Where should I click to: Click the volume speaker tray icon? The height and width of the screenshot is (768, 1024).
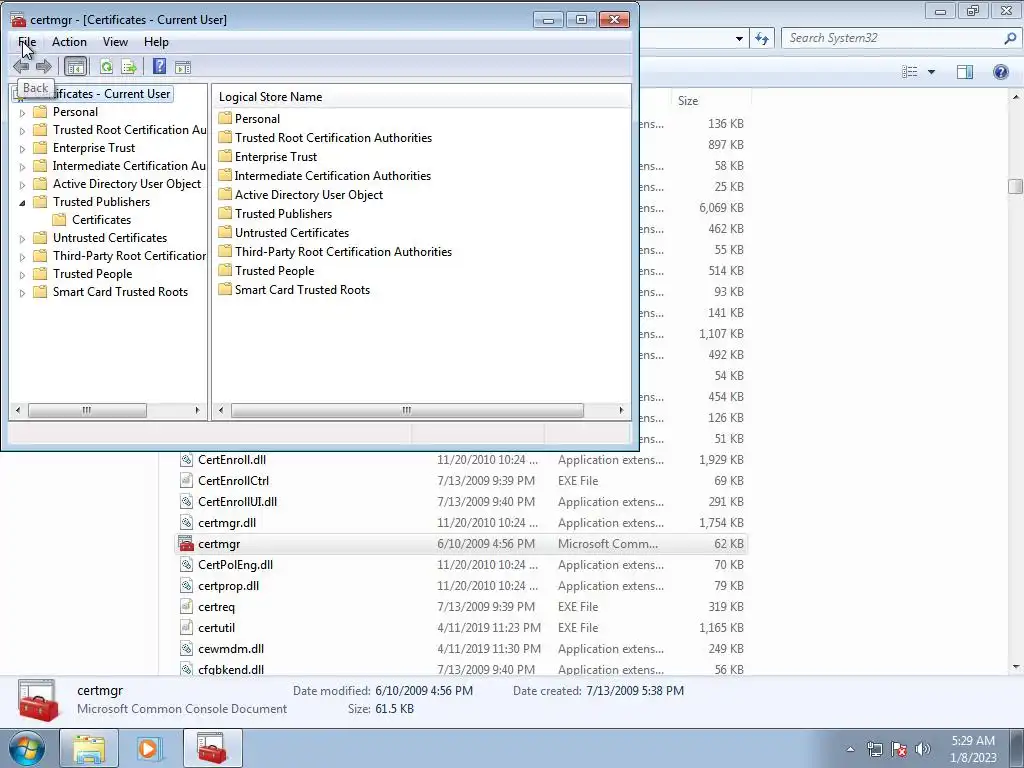[923, 749]
